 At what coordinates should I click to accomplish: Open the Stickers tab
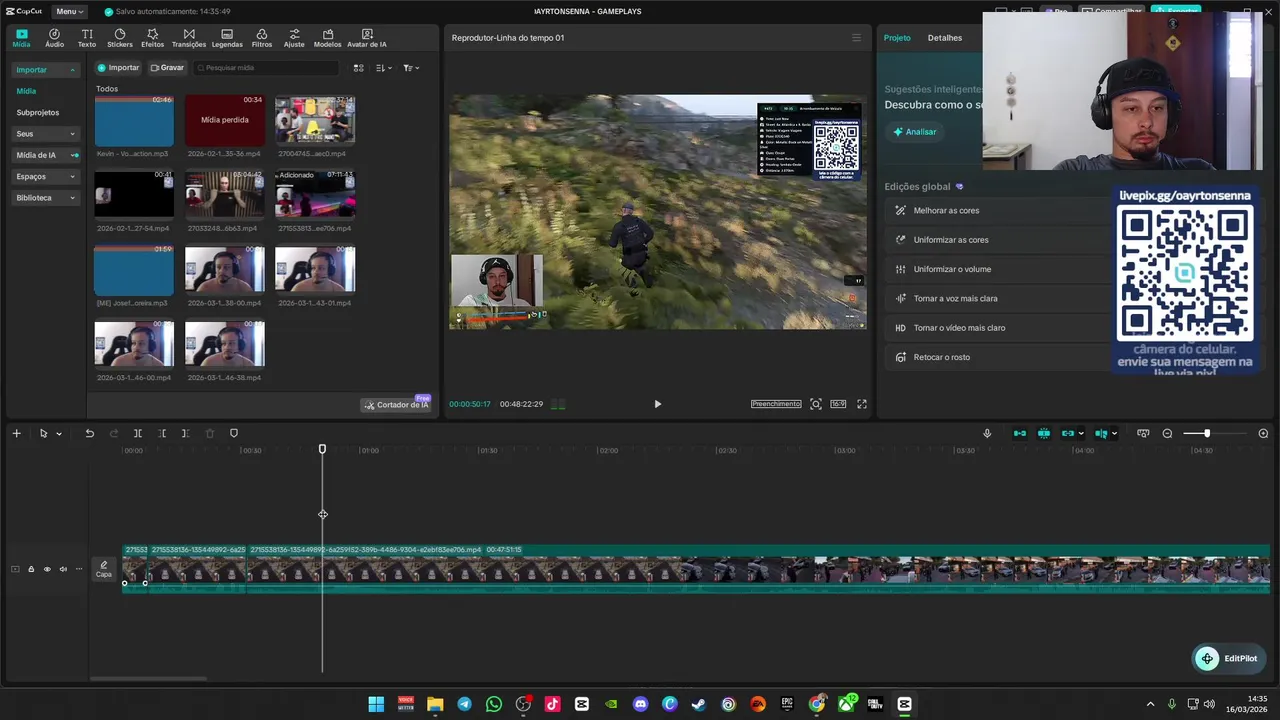tap(120, 38)
